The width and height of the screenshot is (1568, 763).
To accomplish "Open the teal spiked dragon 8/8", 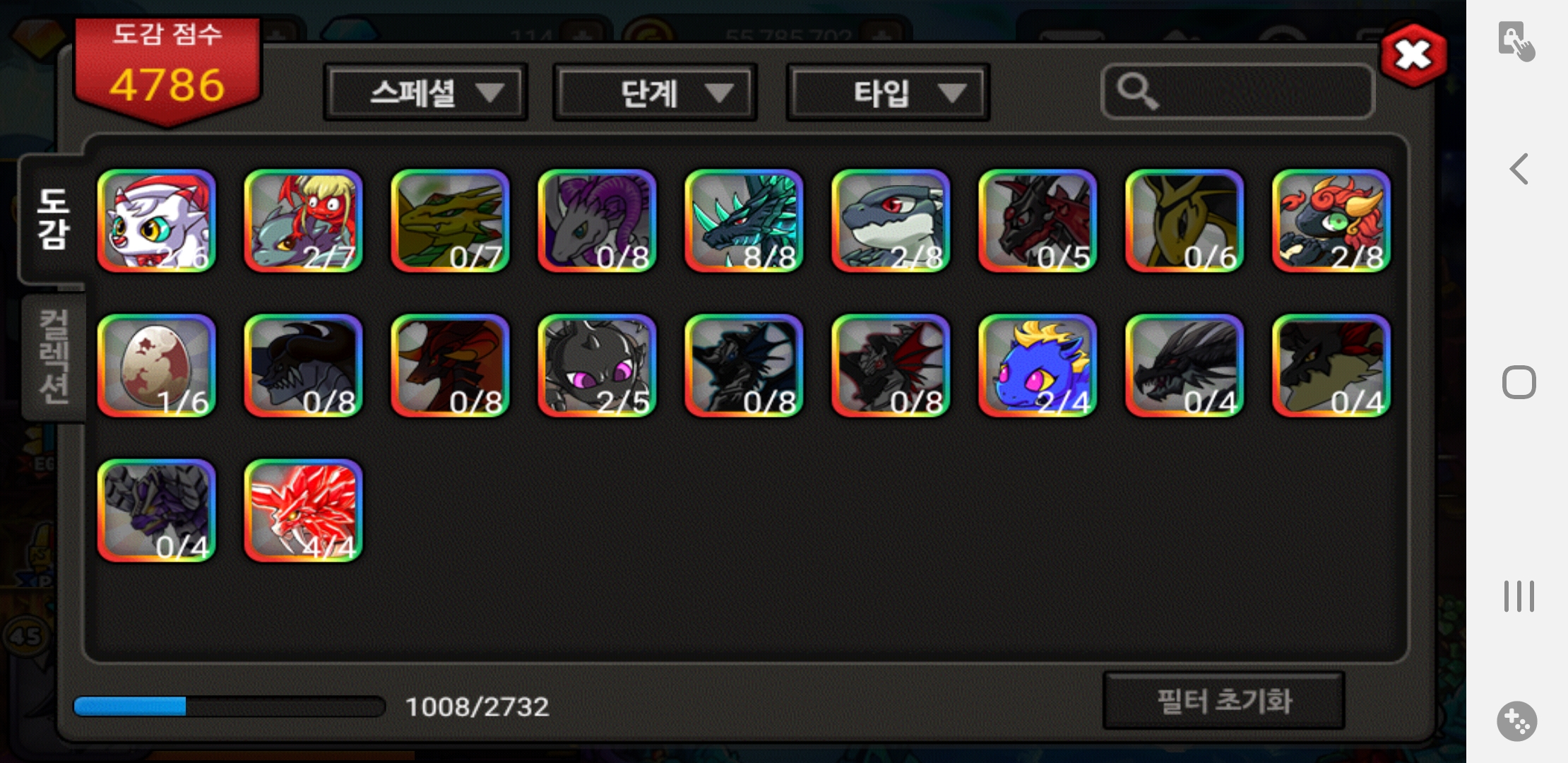I will [744, 220].
